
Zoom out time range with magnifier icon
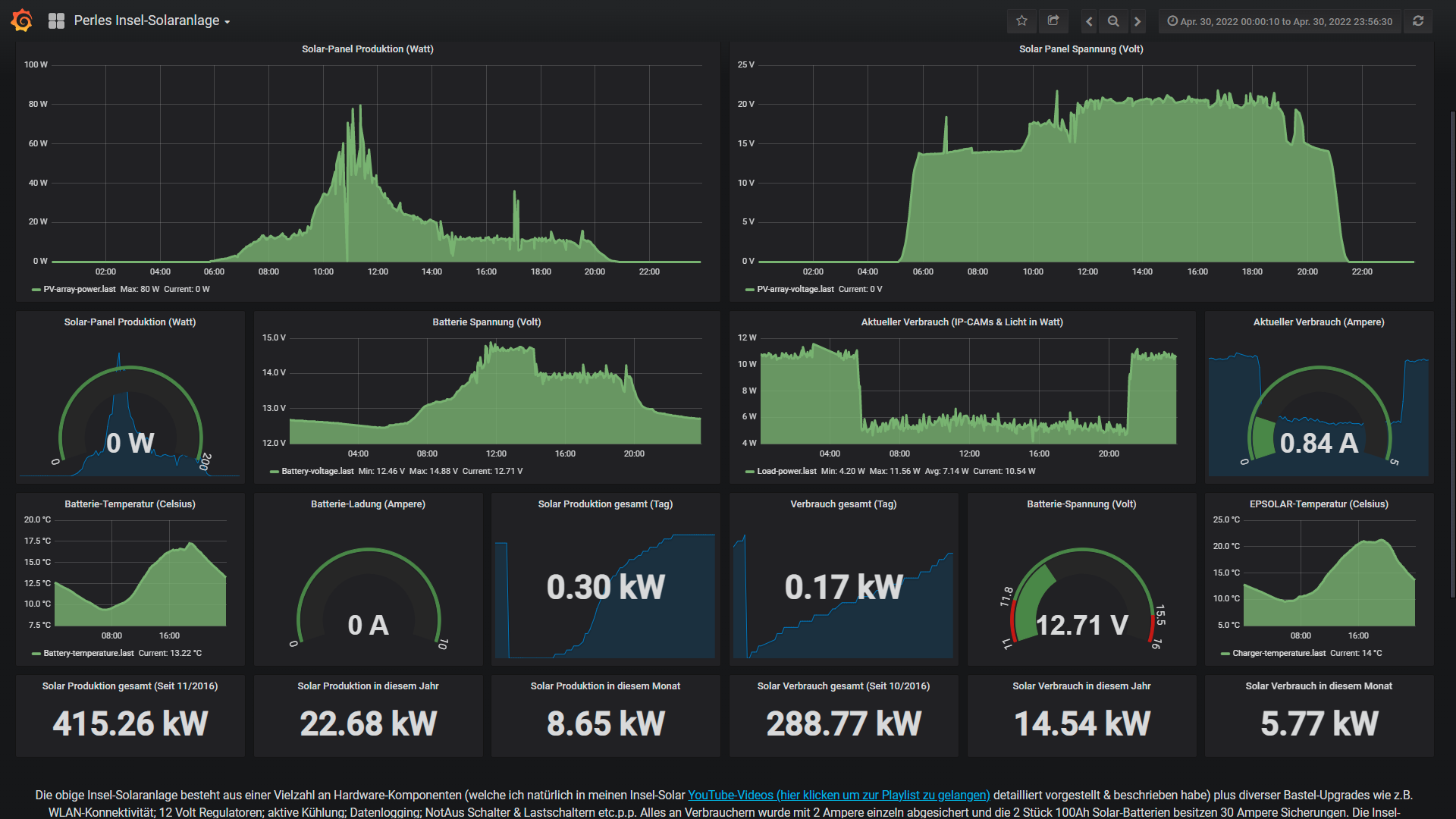pos(1113,21)
